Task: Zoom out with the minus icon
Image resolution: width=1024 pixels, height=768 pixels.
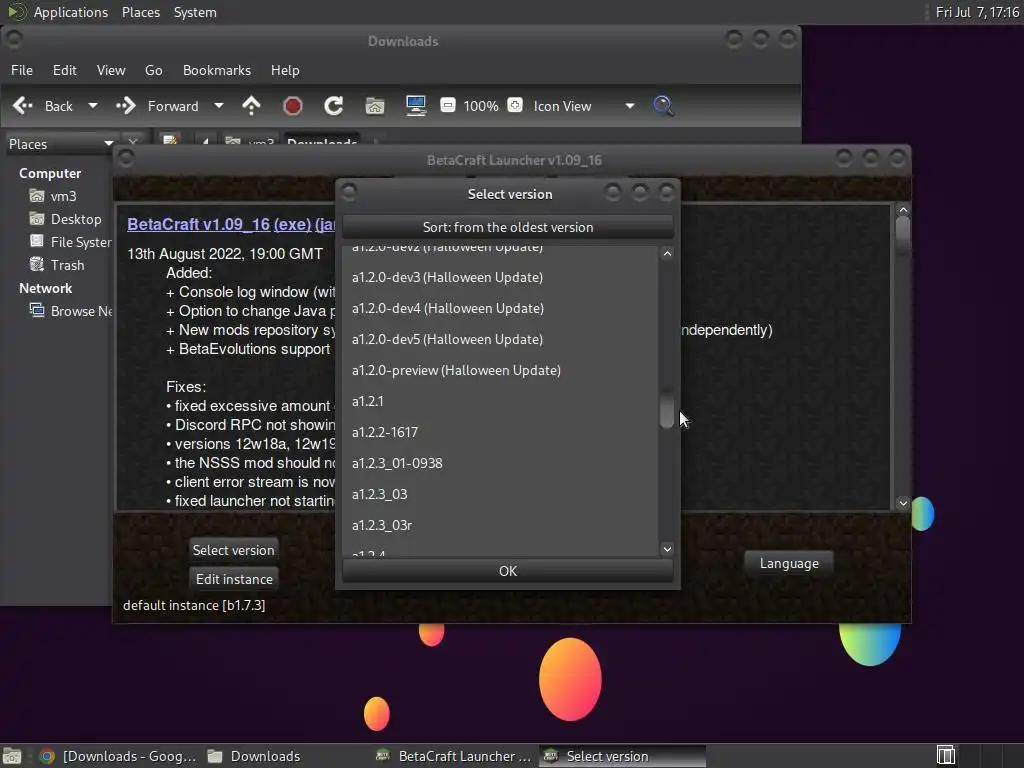Action: tap(447, 105)
